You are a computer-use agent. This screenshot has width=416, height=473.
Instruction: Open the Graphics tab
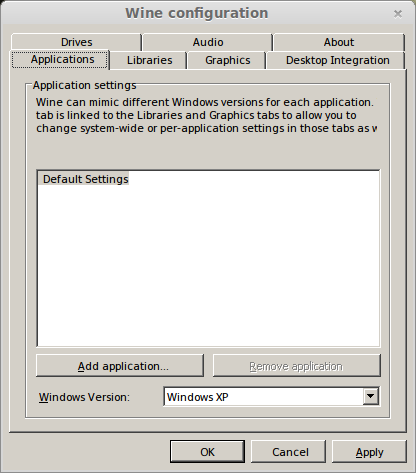point(227,60)
